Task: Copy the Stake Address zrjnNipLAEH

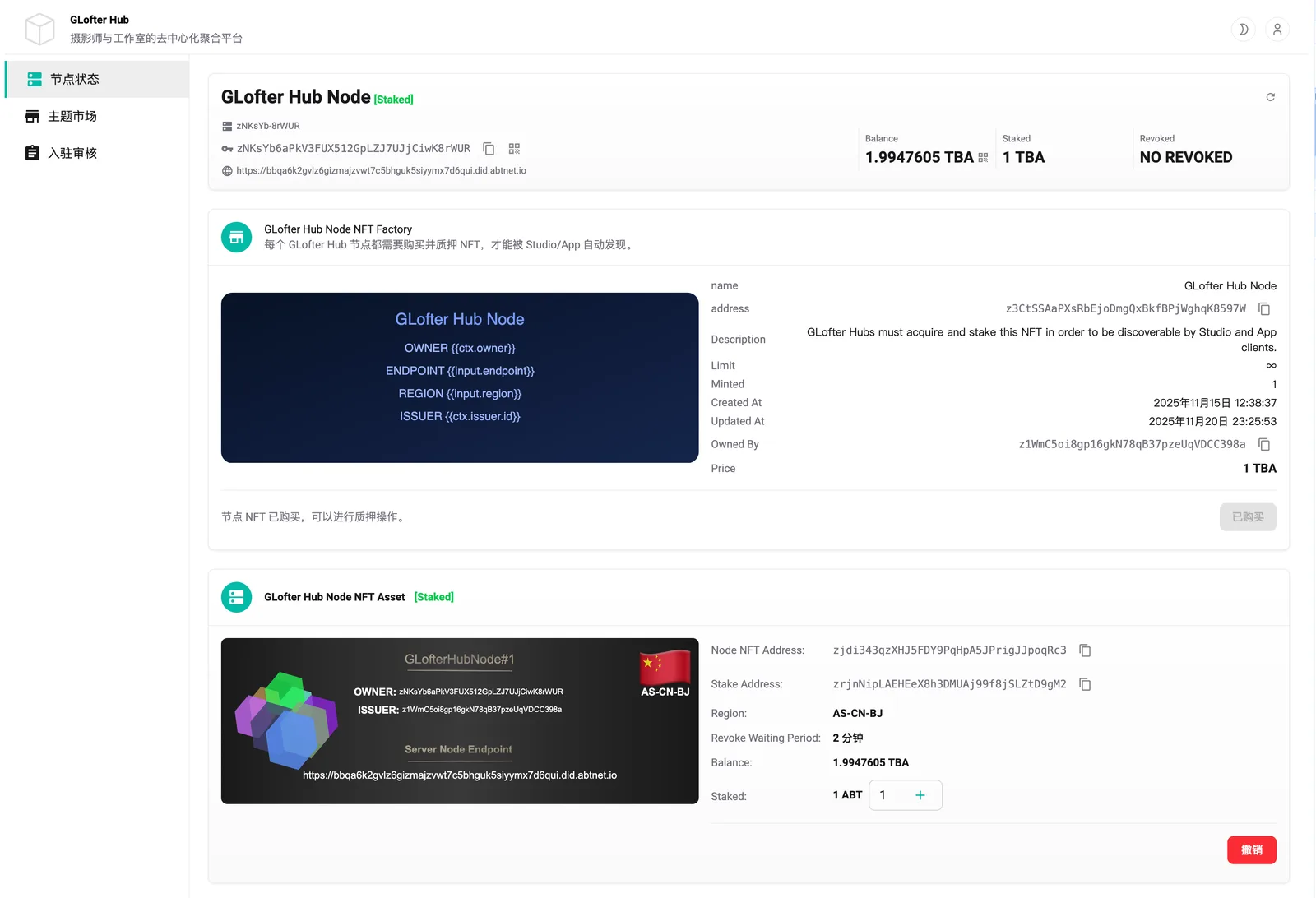Action: click(x=1085, y=684)
